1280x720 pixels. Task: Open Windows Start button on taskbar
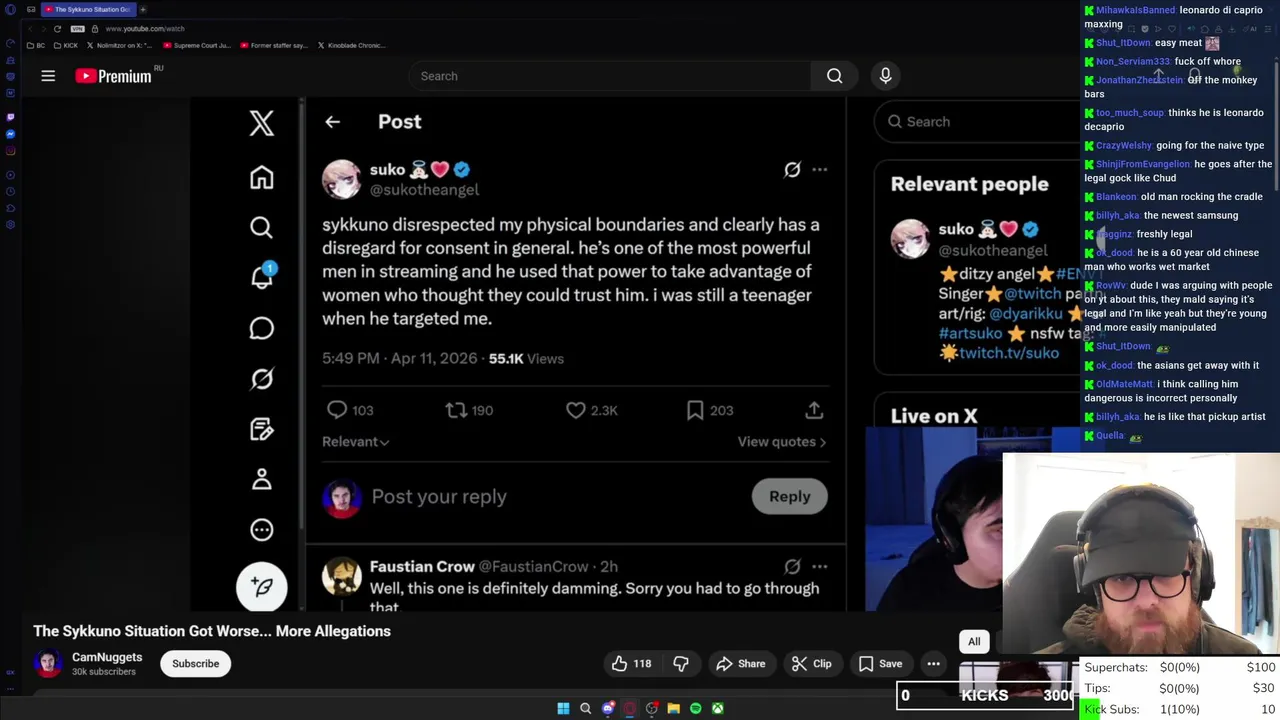pos(563,708)
